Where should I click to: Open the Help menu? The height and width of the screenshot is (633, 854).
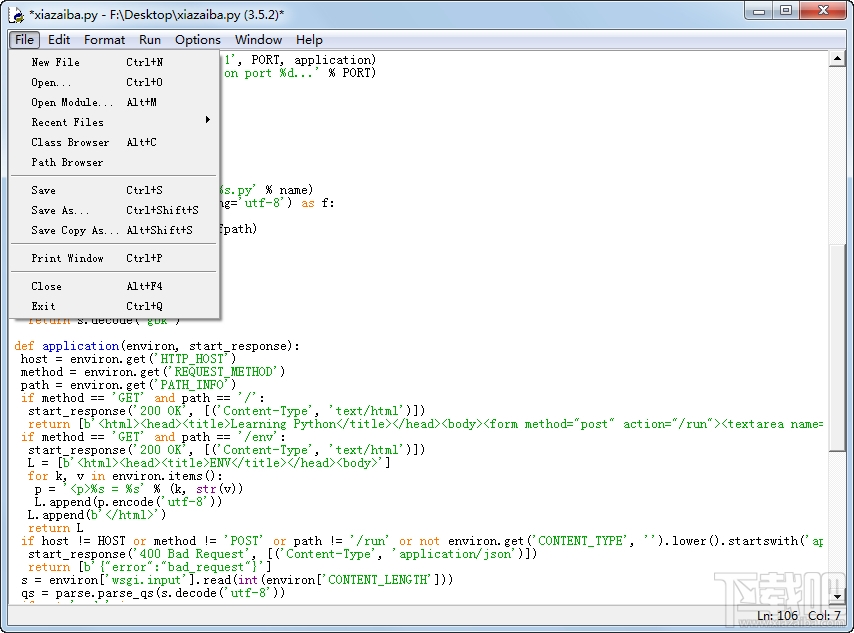pyautogui.click(x=309, y=40)
